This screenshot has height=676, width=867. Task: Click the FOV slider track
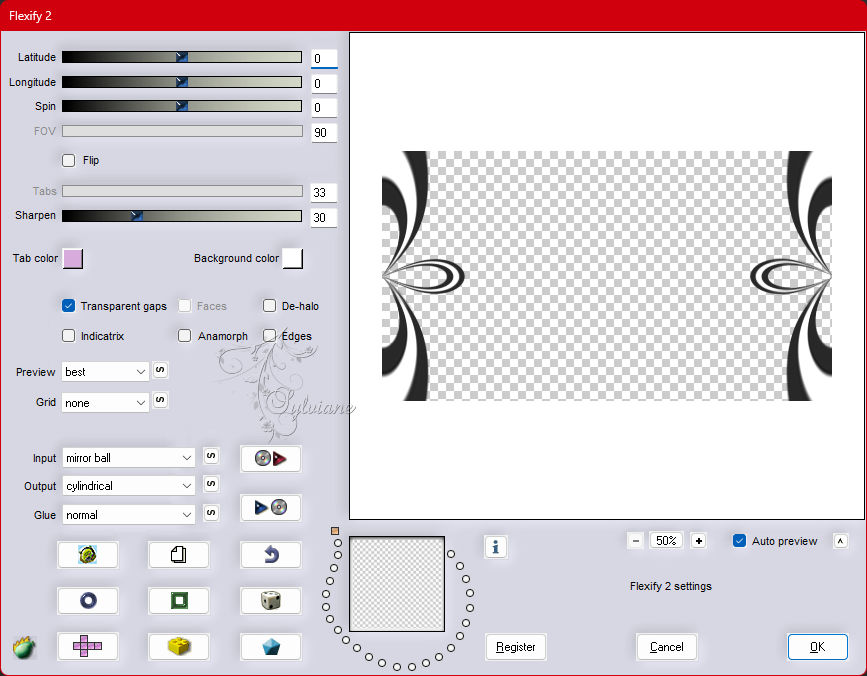(x=182, y=131)
